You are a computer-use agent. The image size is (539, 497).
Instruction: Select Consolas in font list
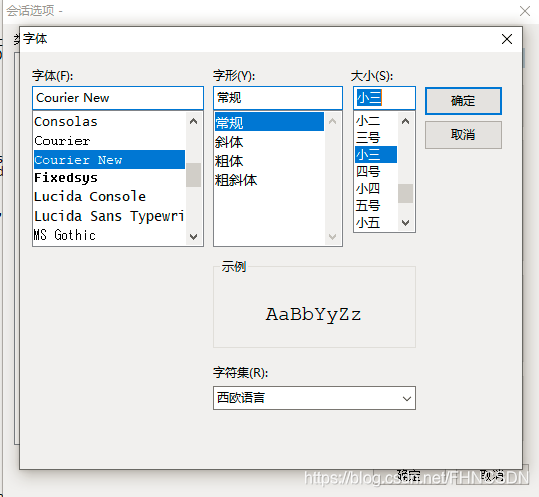(109, 122)
